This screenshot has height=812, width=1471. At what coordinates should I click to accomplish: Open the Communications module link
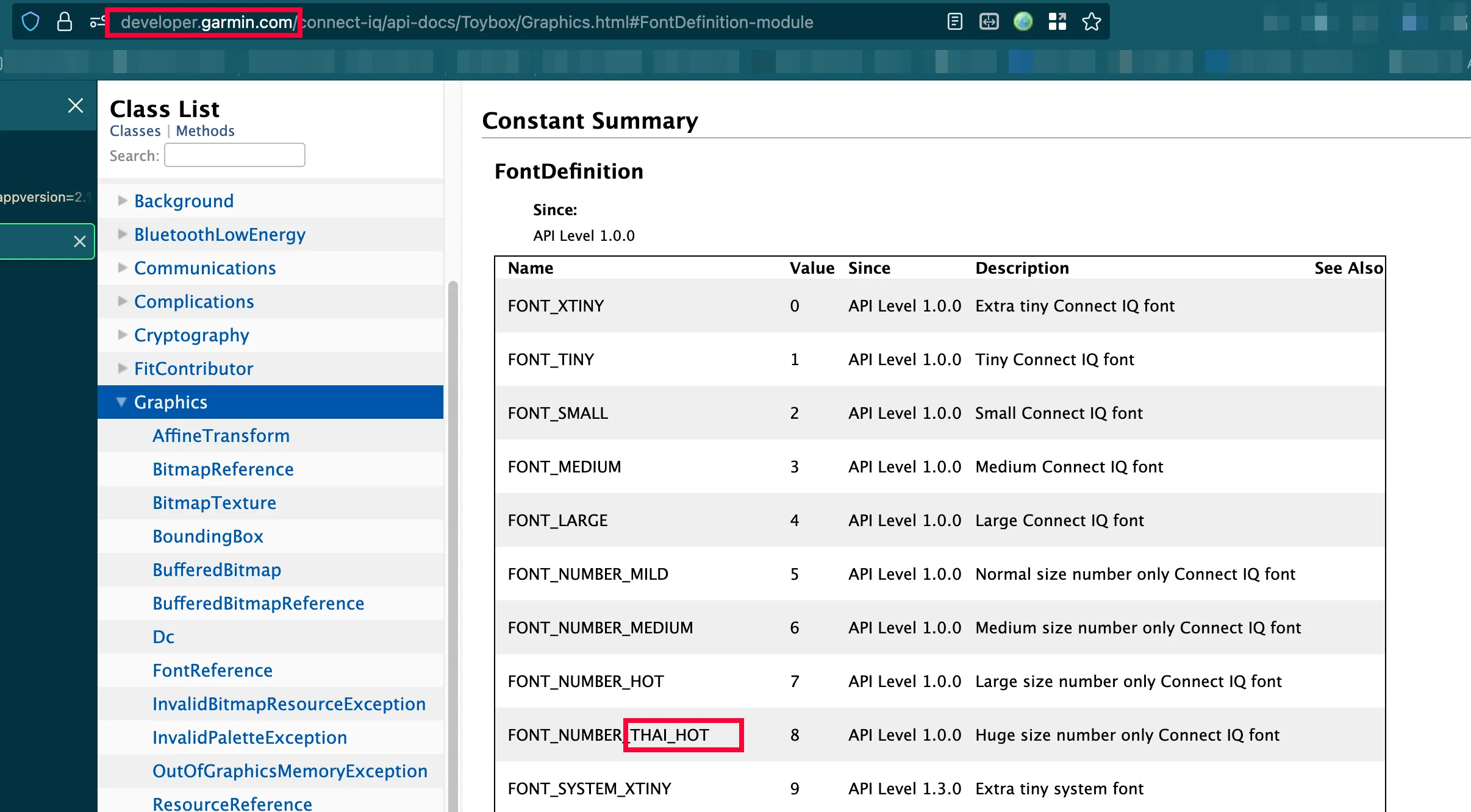(205, 268)
